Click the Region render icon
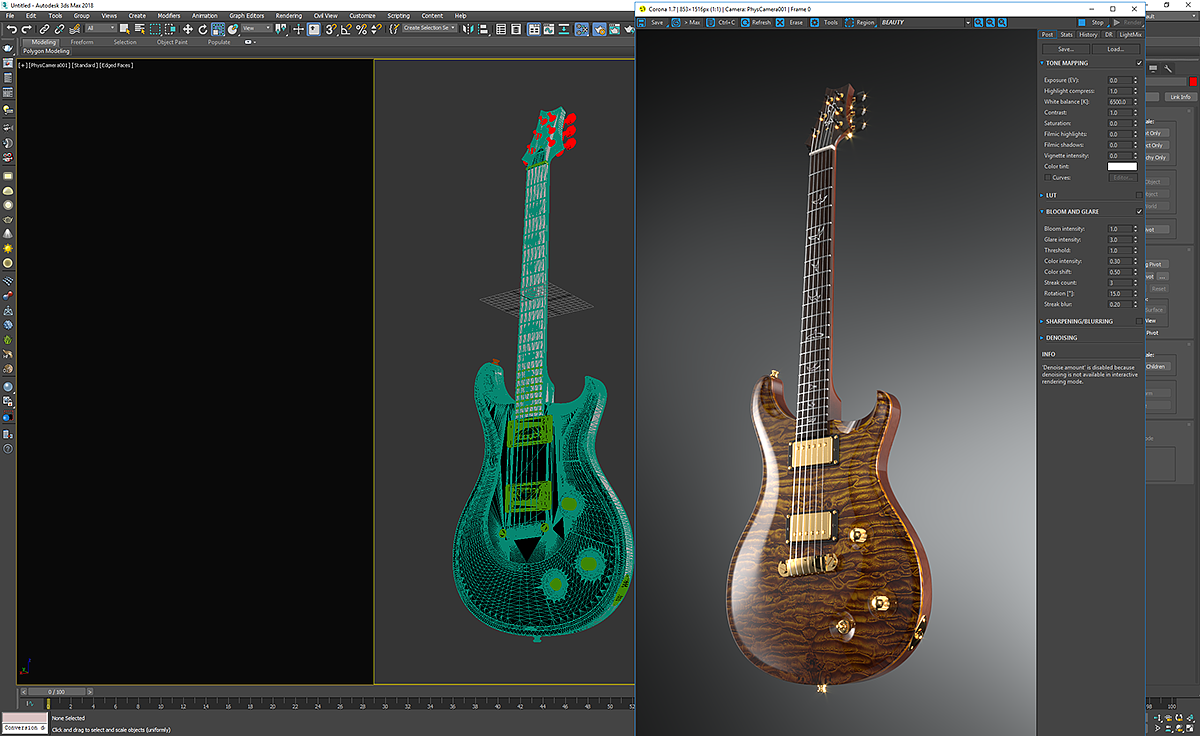 (850, 22)
